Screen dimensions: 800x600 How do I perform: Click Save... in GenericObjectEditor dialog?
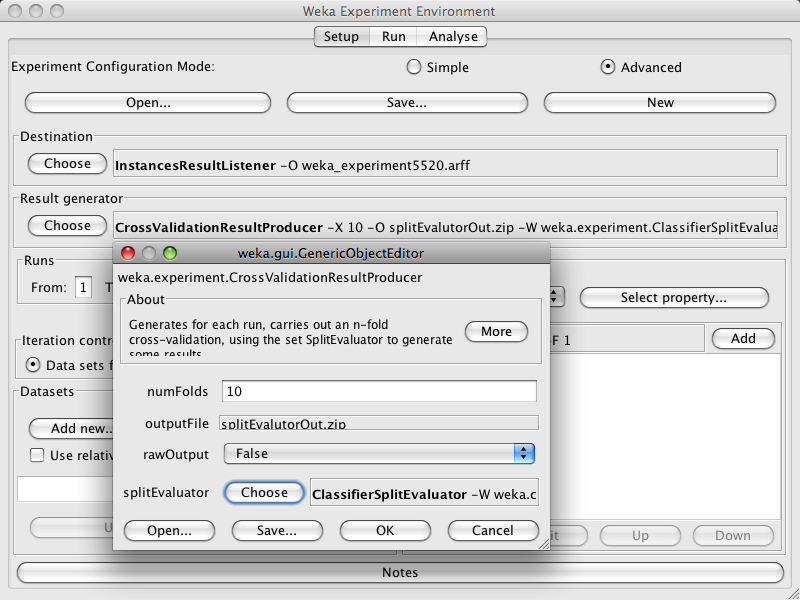click(x=277, y=531)
